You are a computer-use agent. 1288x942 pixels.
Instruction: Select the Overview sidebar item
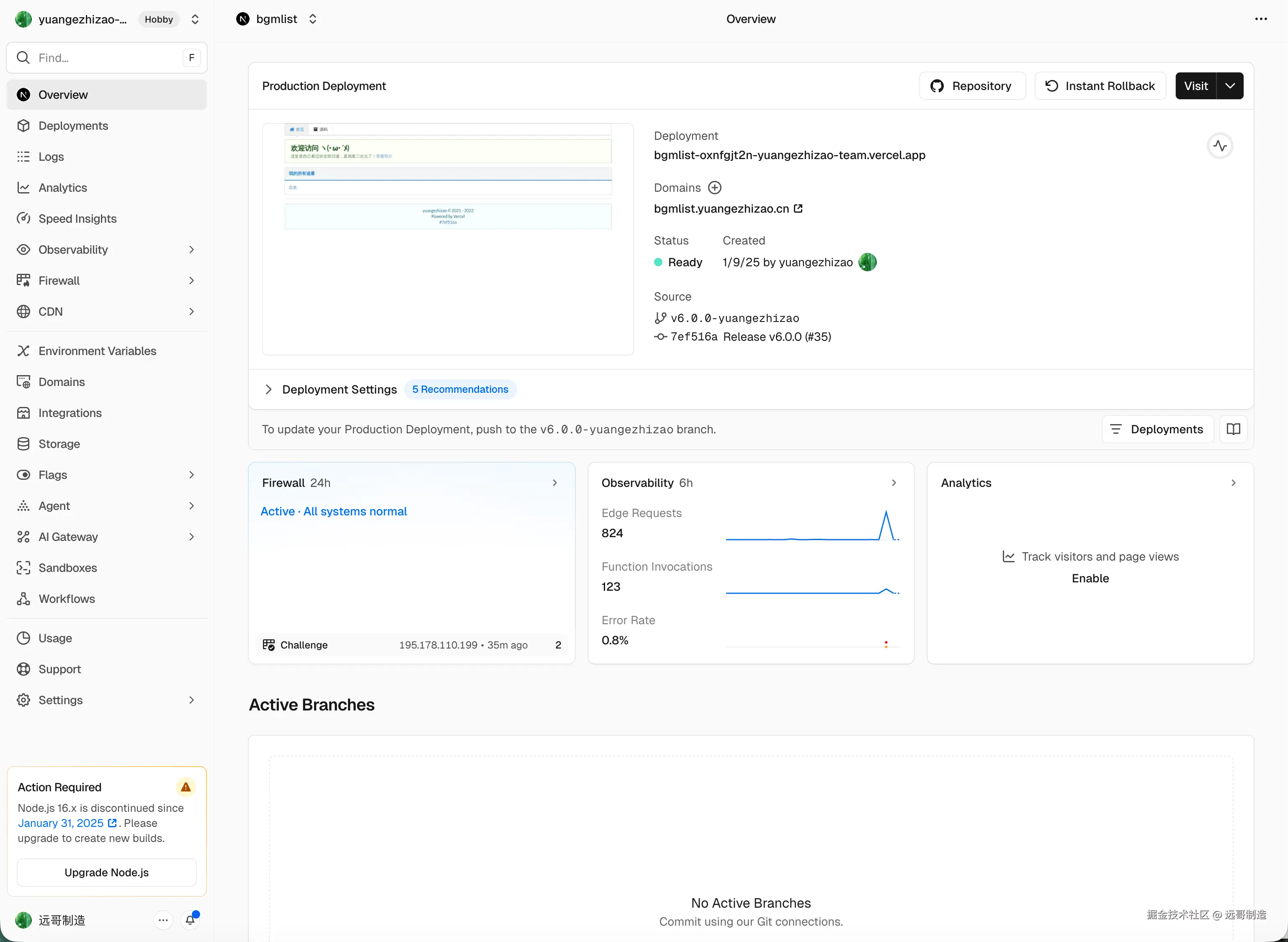point(107,95)
